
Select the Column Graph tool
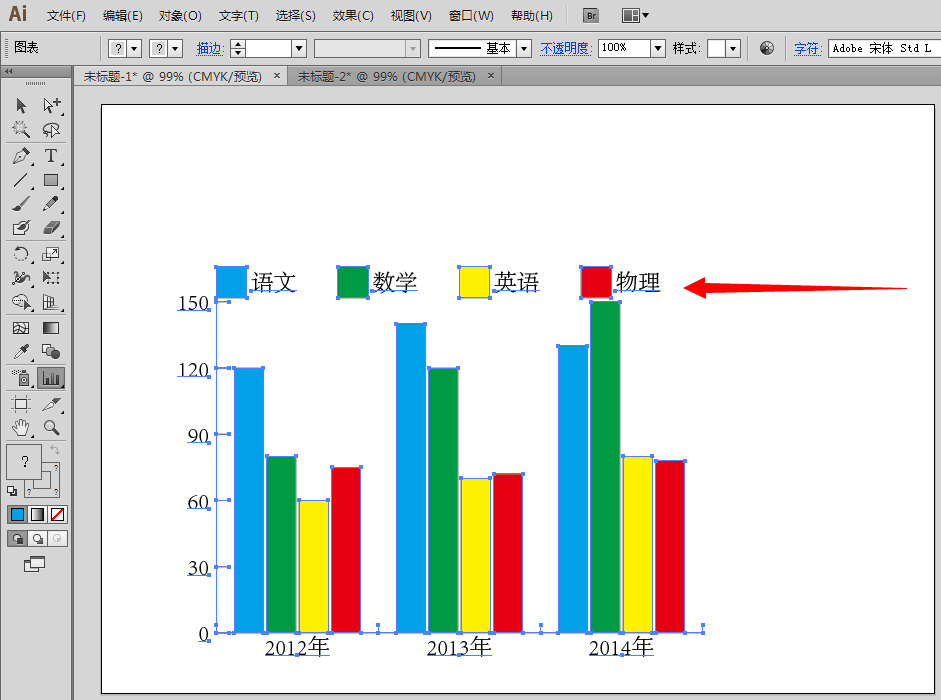52,378
